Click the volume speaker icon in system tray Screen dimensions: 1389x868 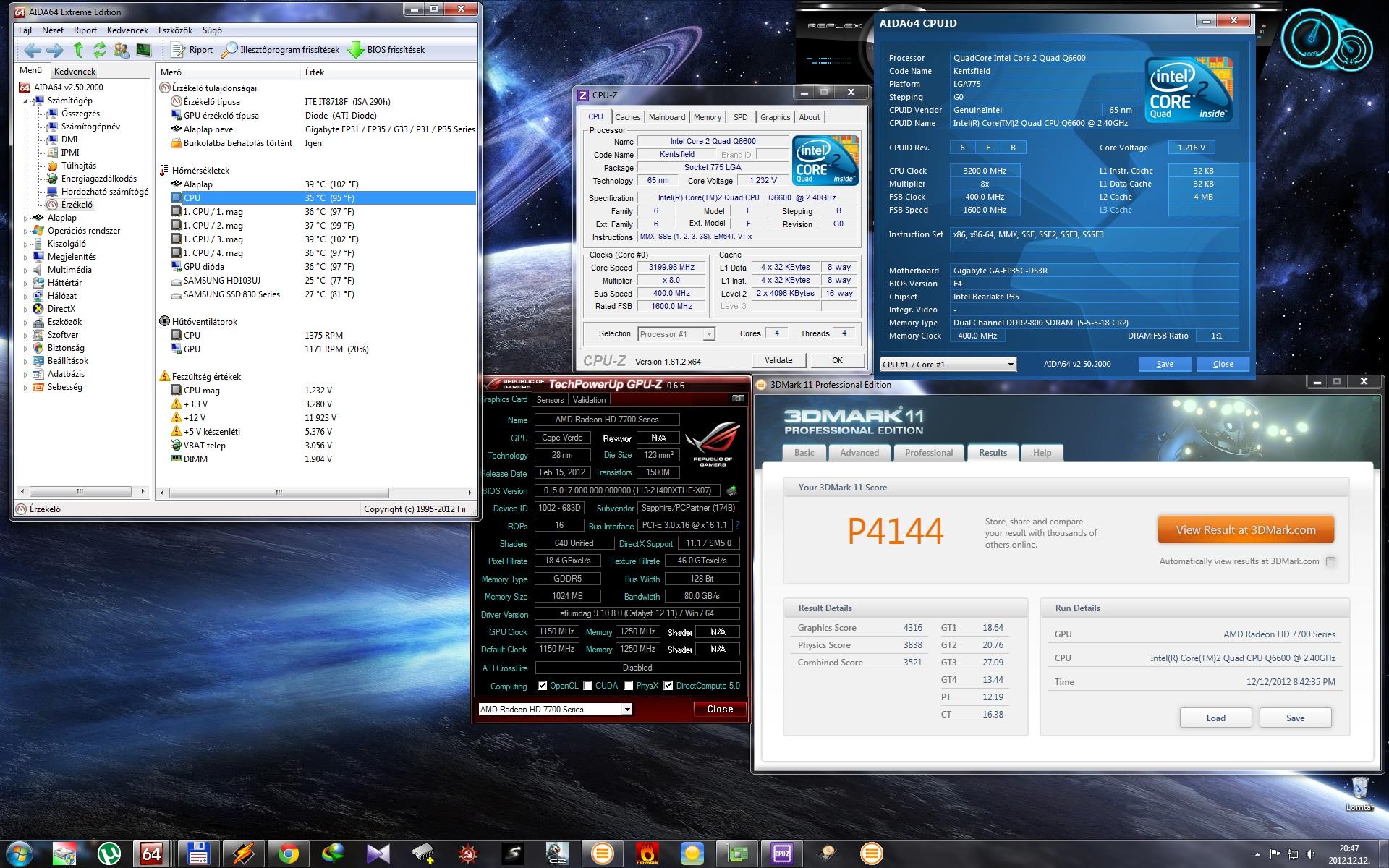pos(1310,854)
